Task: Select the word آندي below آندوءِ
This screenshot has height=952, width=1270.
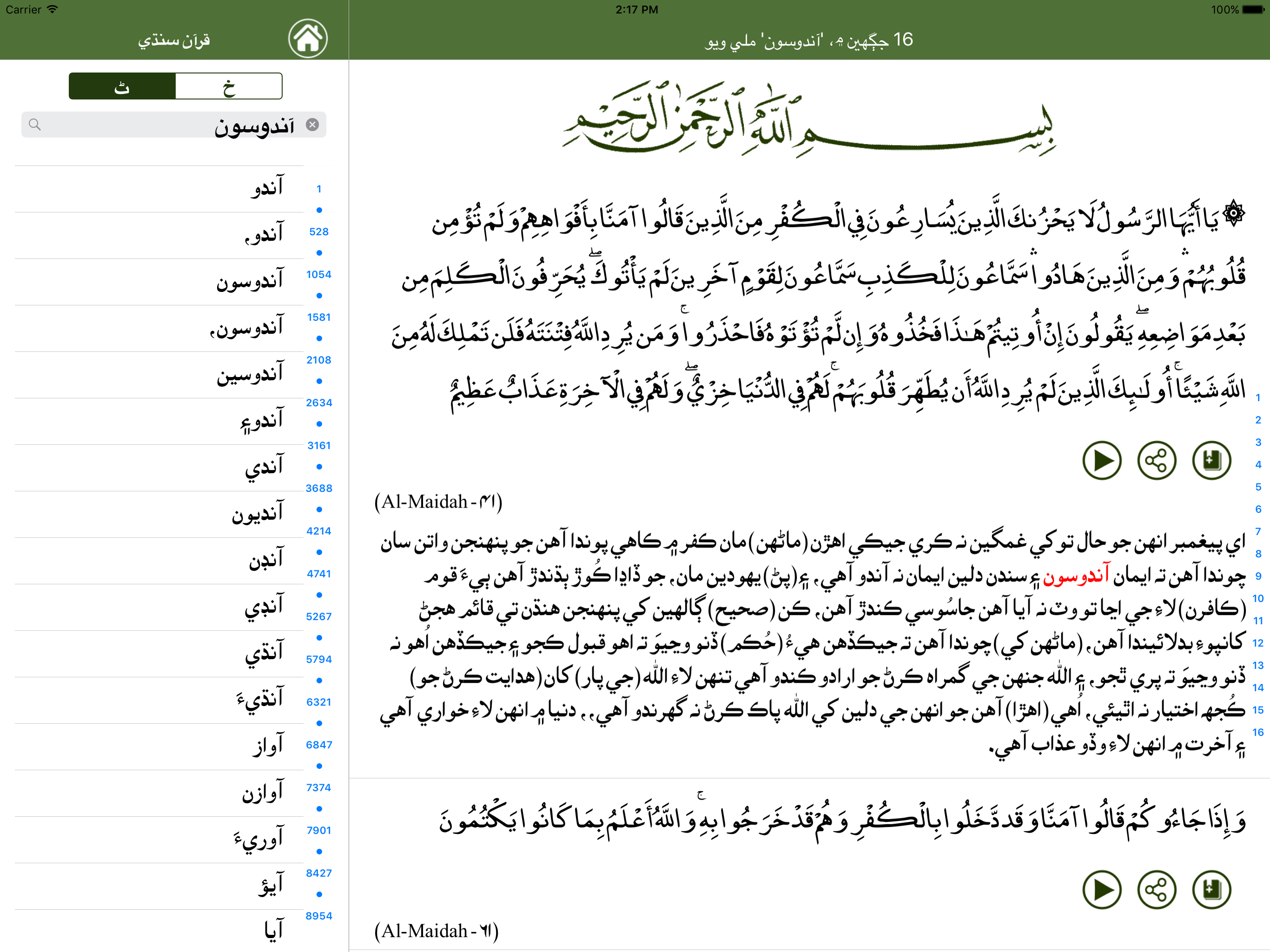Action: coord(159,468)
